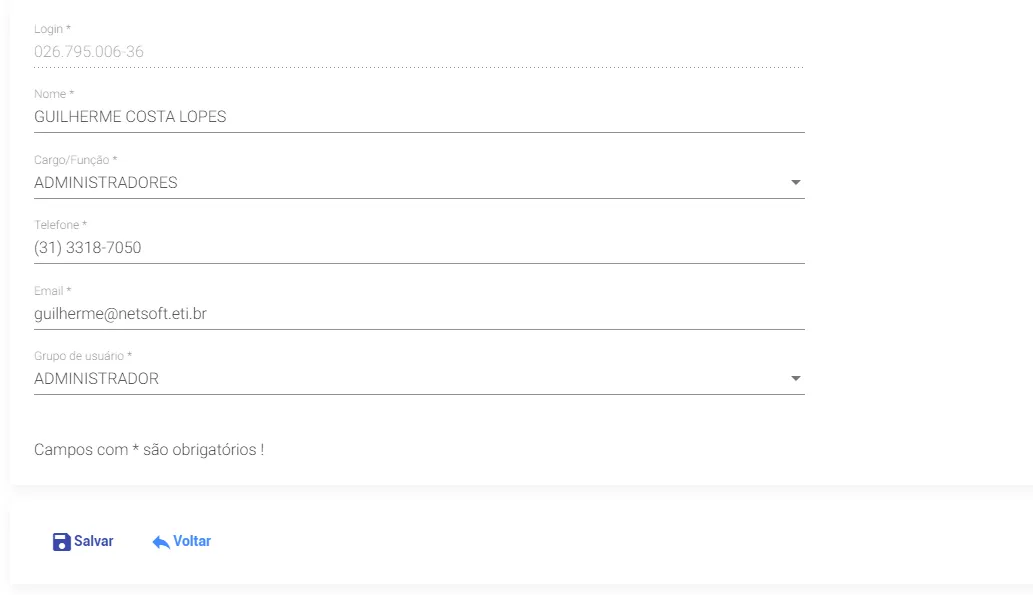Focus the Nome field with GUILHERME COSTA LOPES
Viewport: 1033px width, 595px height.
400,117
